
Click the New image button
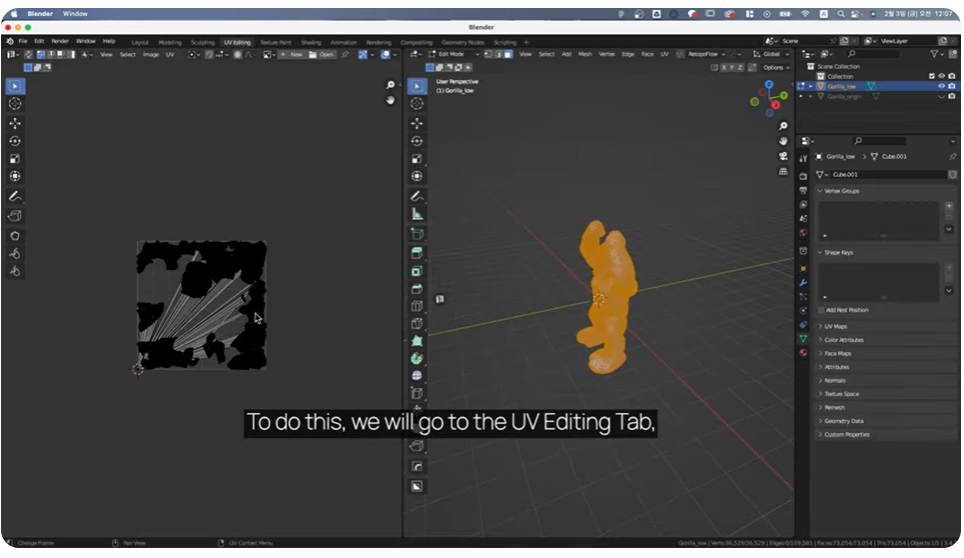point(291,55)
